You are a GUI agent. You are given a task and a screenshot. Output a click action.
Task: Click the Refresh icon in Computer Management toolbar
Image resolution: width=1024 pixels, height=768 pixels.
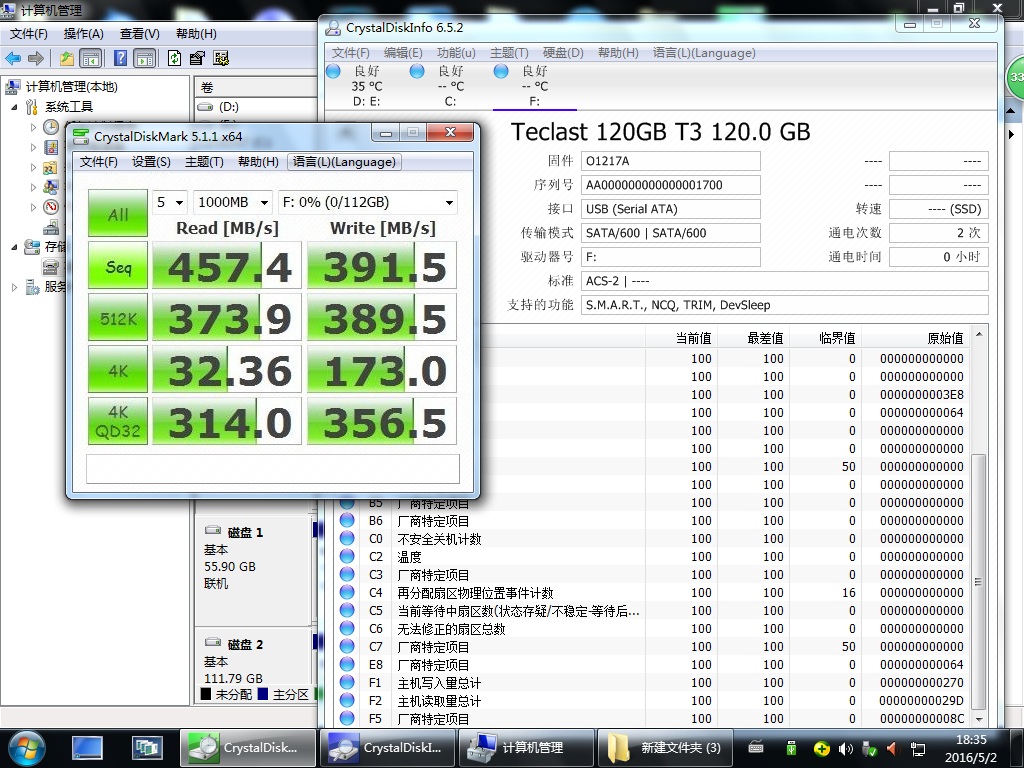(174, 58)
